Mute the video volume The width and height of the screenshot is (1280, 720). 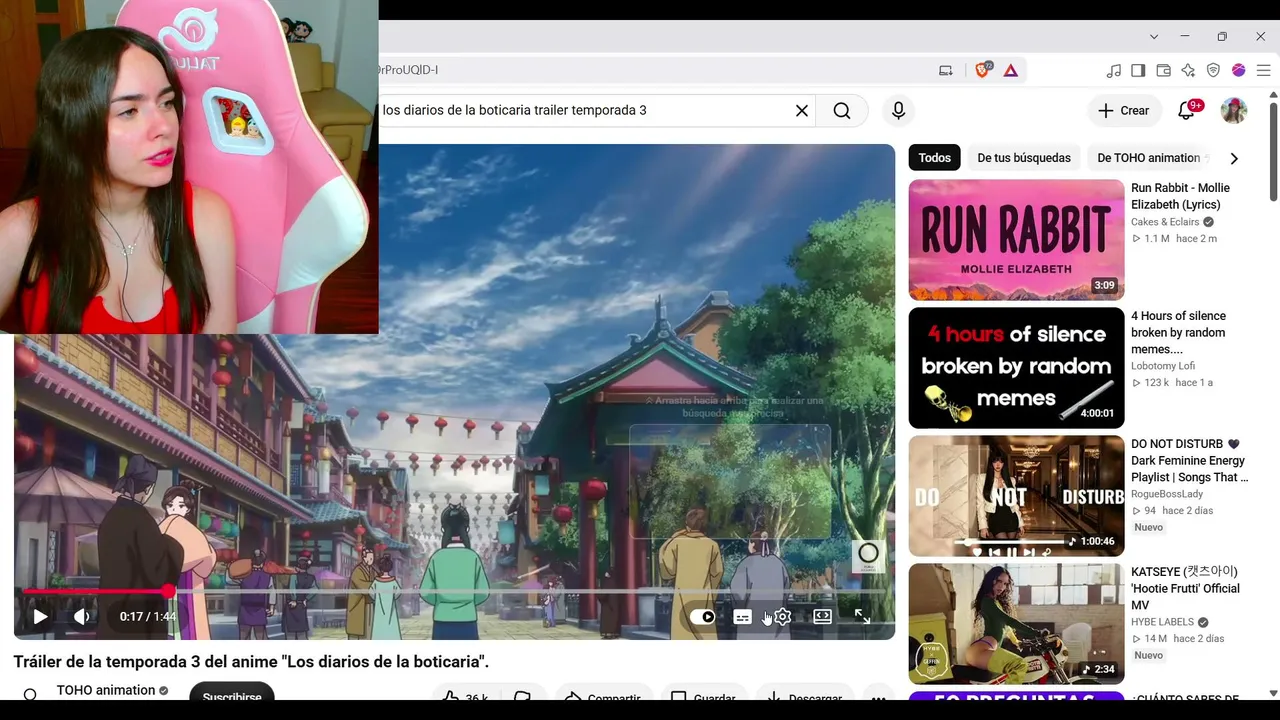(82, 617)
